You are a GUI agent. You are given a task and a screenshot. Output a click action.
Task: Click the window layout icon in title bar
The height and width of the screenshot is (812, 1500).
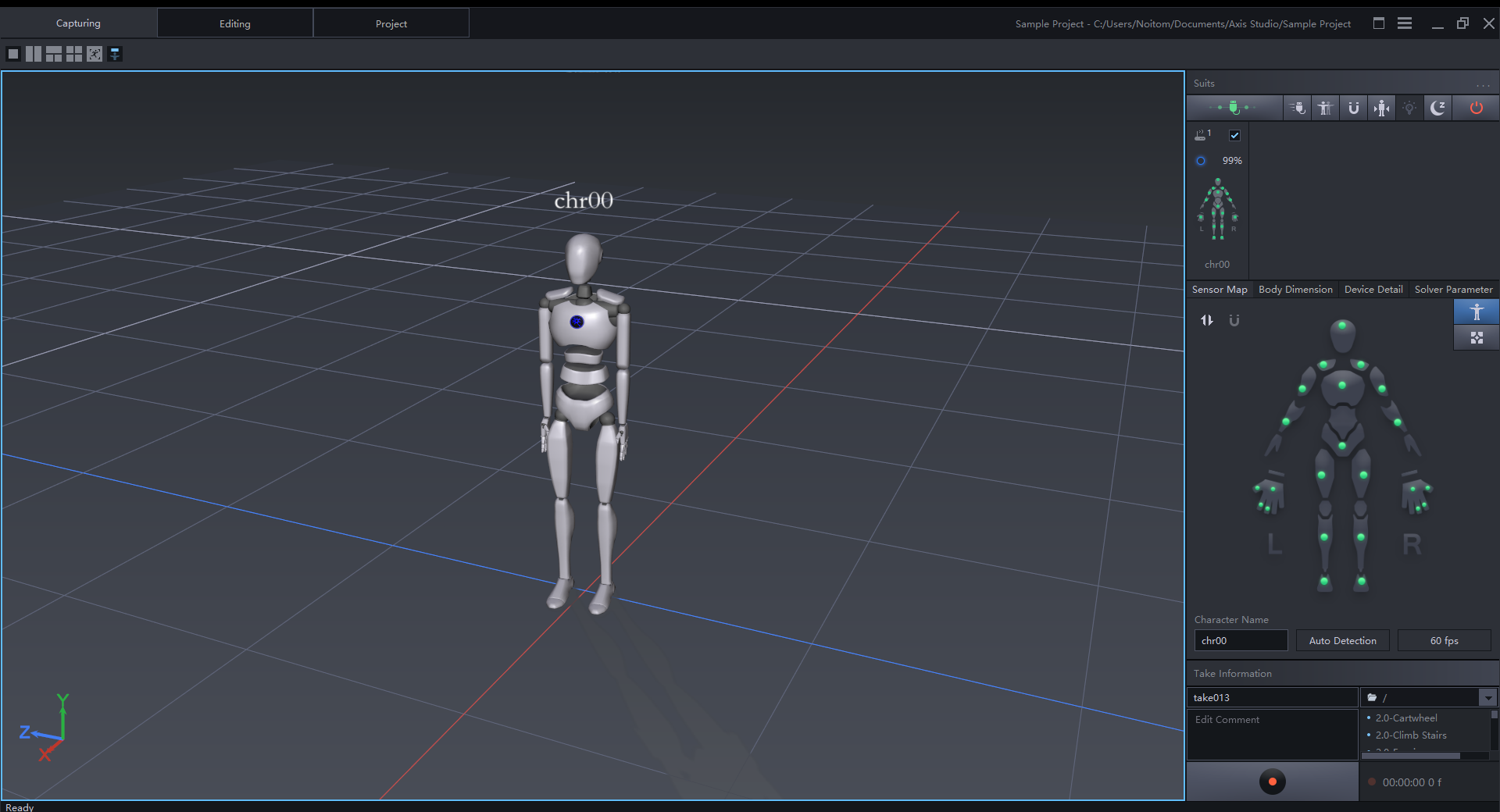(x=1379, y=23)
